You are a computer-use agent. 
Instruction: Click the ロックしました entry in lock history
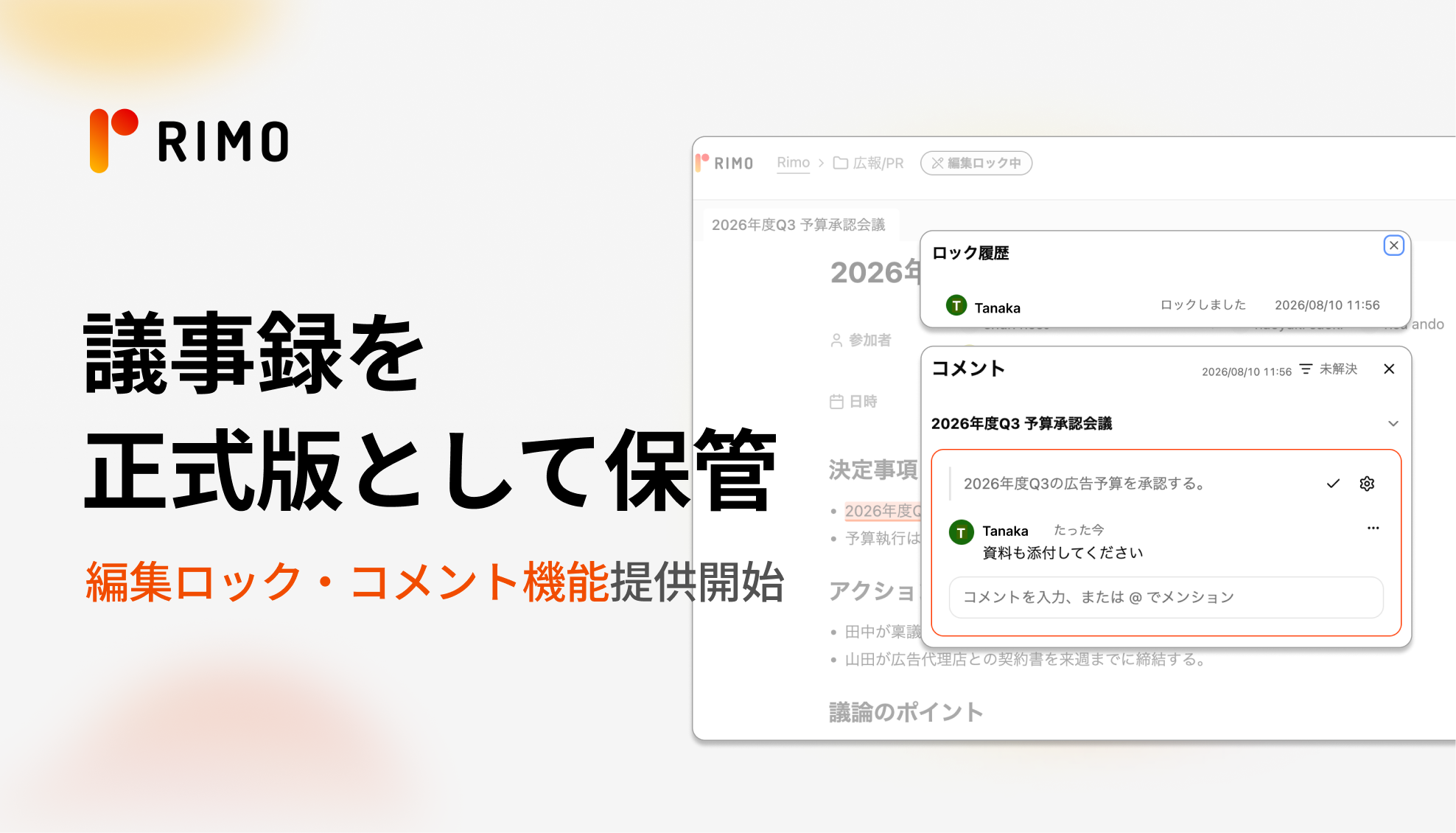[x=1203, y=304]
